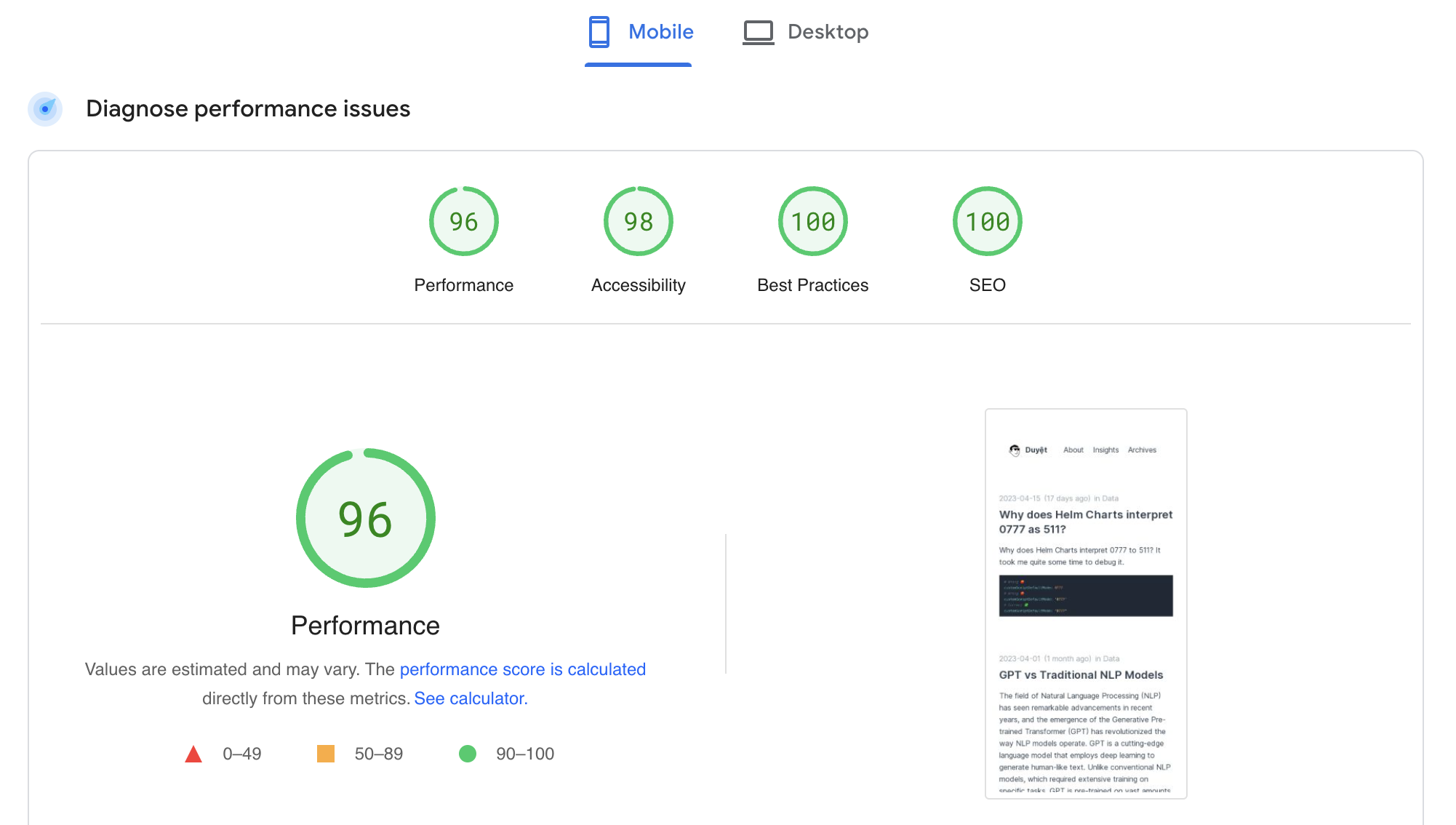Viewport: 1456px width, 825px height.
Task: Select the Performance 96 score gauge
Action: tap(463, 221)
